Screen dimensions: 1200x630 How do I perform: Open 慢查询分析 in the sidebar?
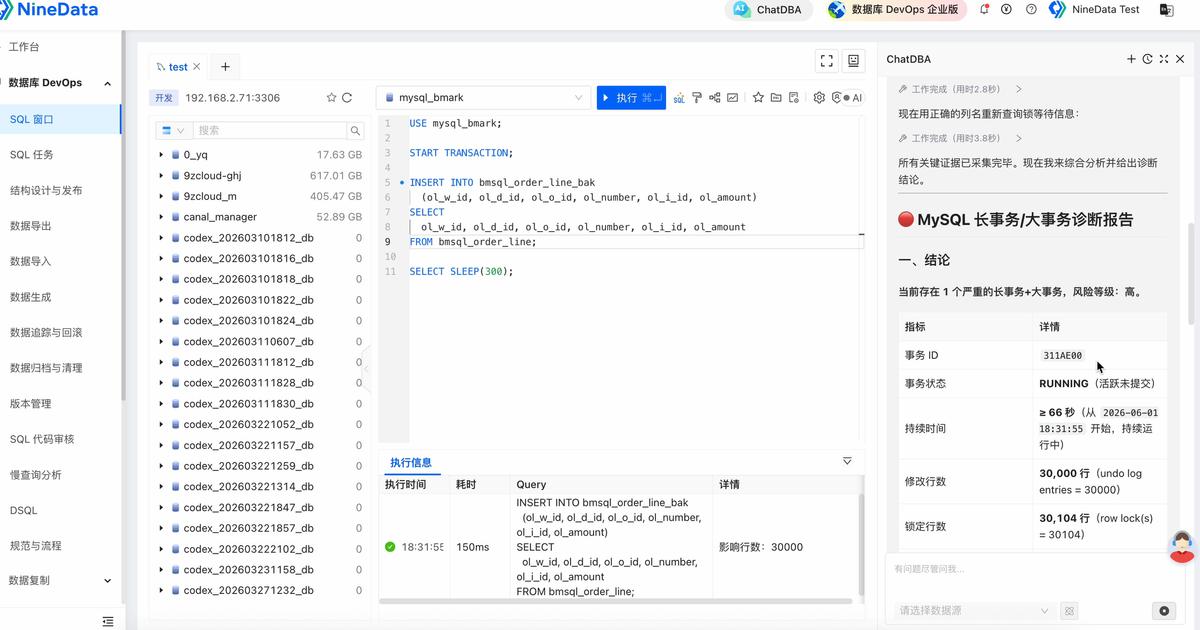(36, 475)
